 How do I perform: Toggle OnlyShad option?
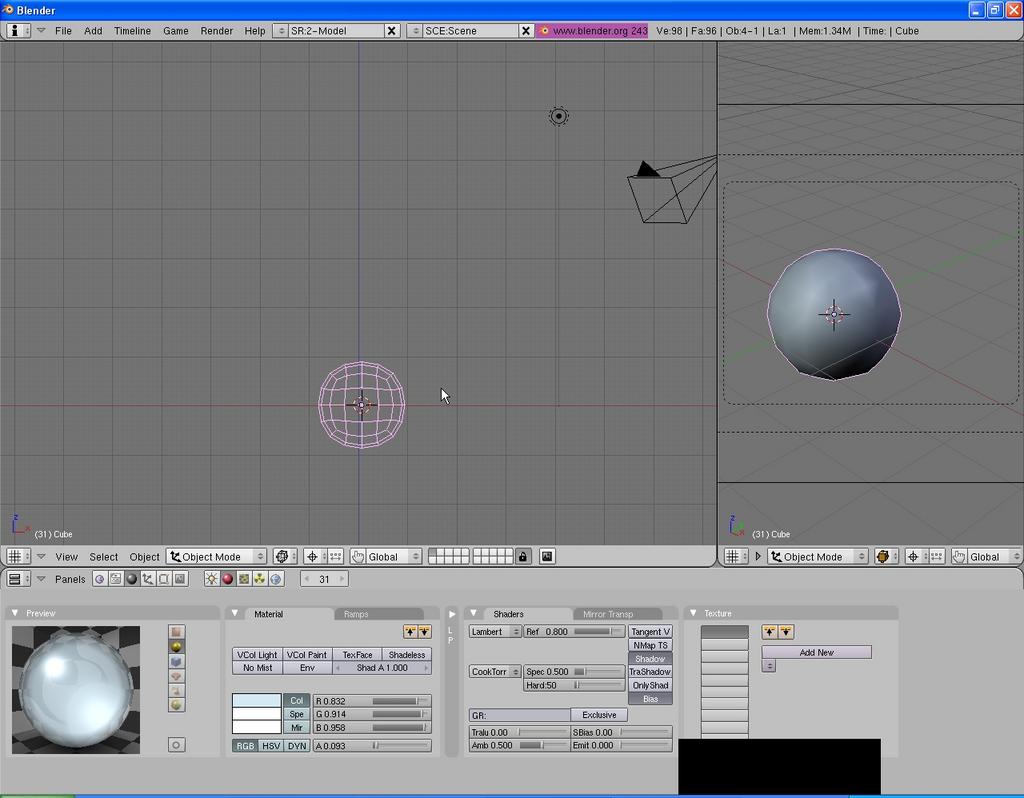pyautogui.click(x=650, y=685)
